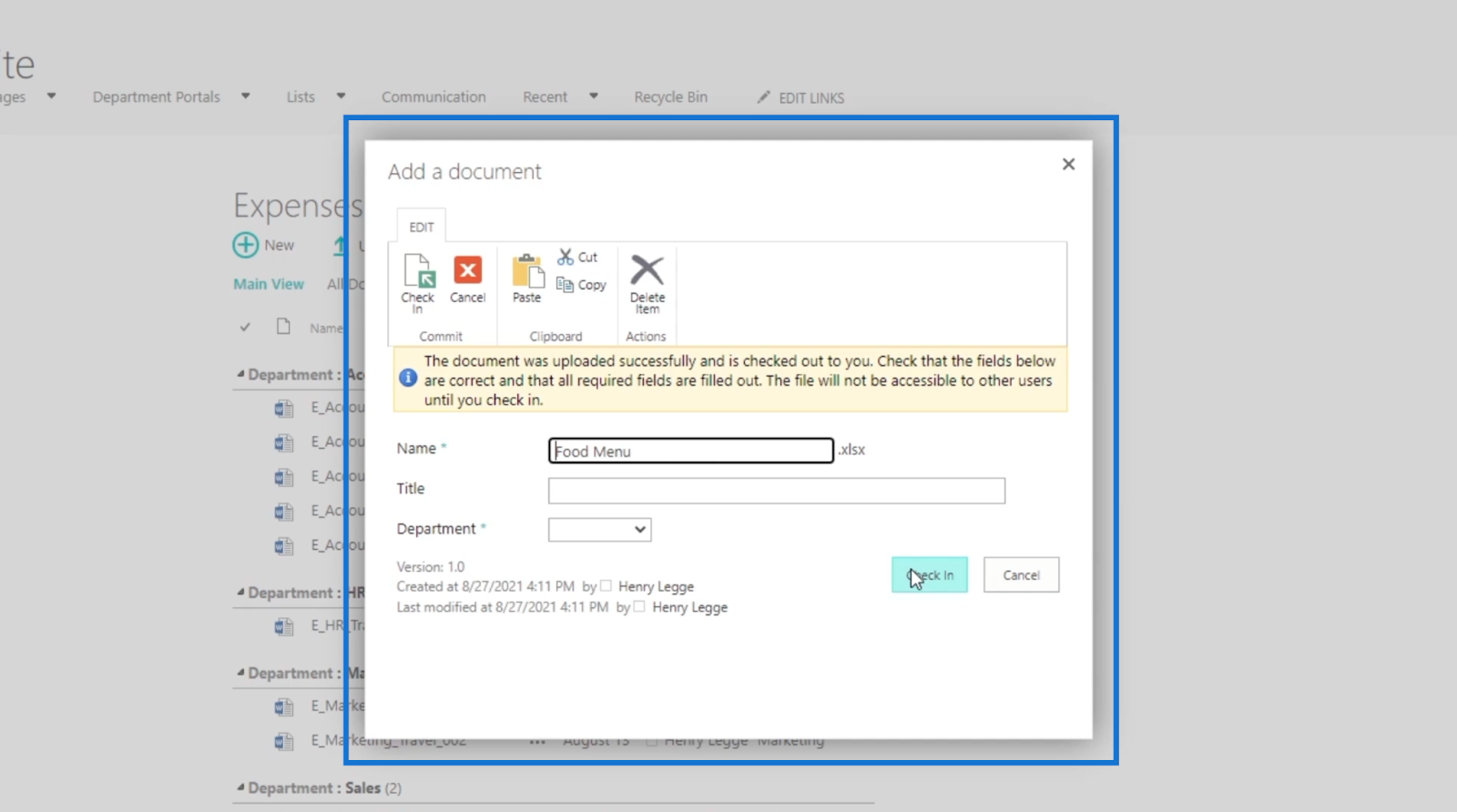Expand the dropdown arrow beside the leftmost cut-off nav item

pyautogui.click(x=51, y=96)
